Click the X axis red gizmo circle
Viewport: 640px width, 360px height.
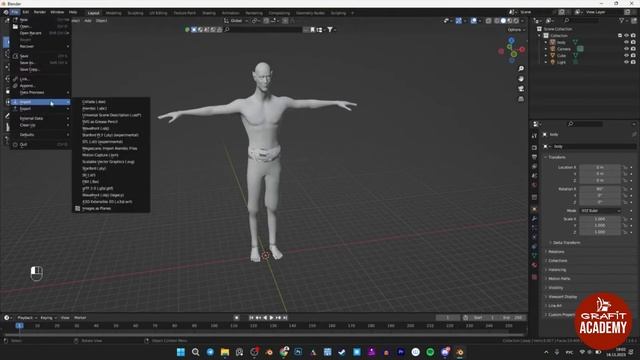click(522, 49)
